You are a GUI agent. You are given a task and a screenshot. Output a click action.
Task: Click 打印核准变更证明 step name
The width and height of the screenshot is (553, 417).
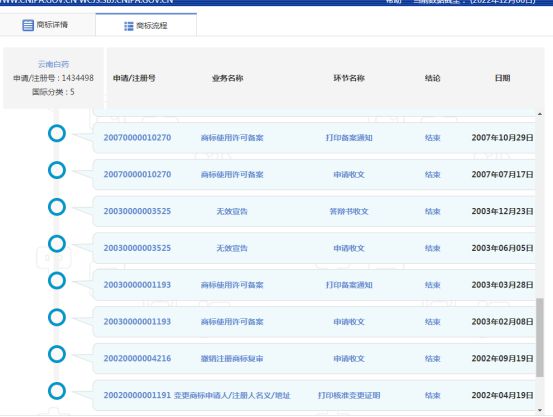349,395
